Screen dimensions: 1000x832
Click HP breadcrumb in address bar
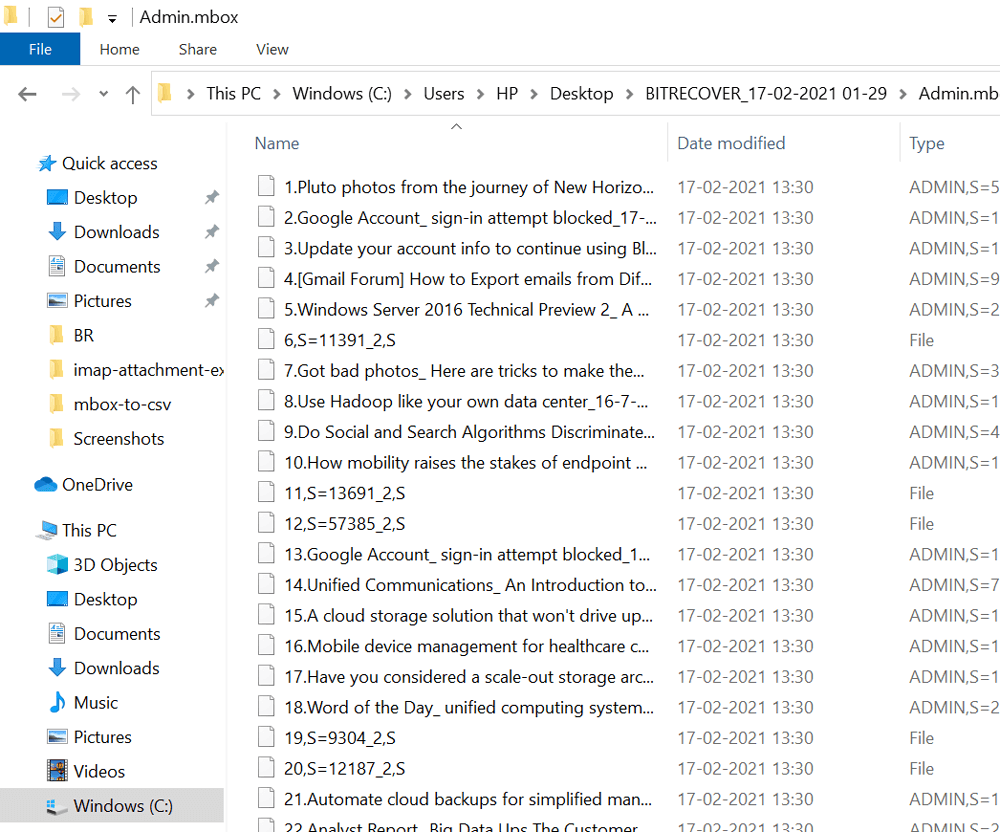pos(507,94)
